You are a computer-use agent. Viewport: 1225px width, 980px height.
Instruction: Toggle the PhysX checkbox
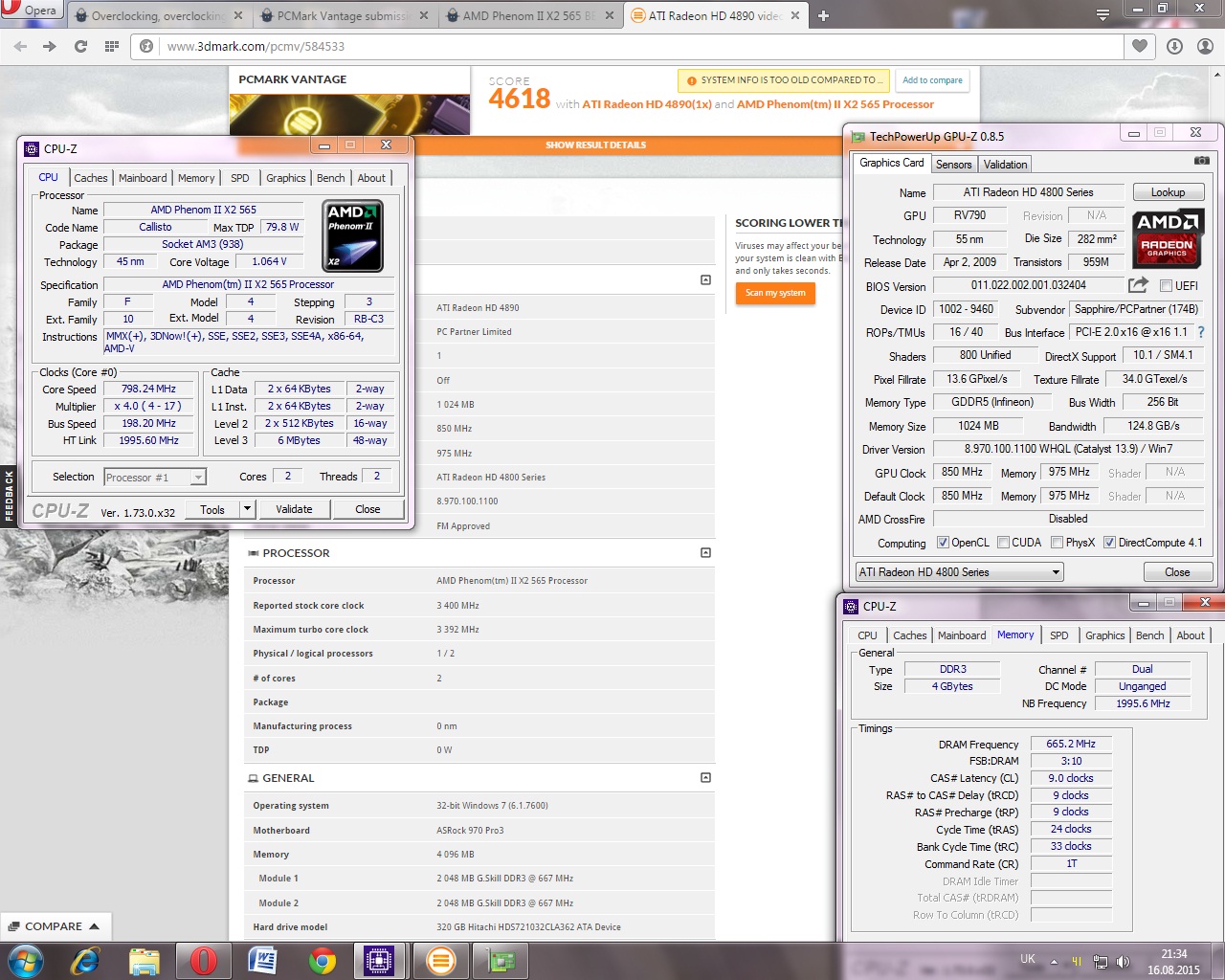coord(1057,543)
